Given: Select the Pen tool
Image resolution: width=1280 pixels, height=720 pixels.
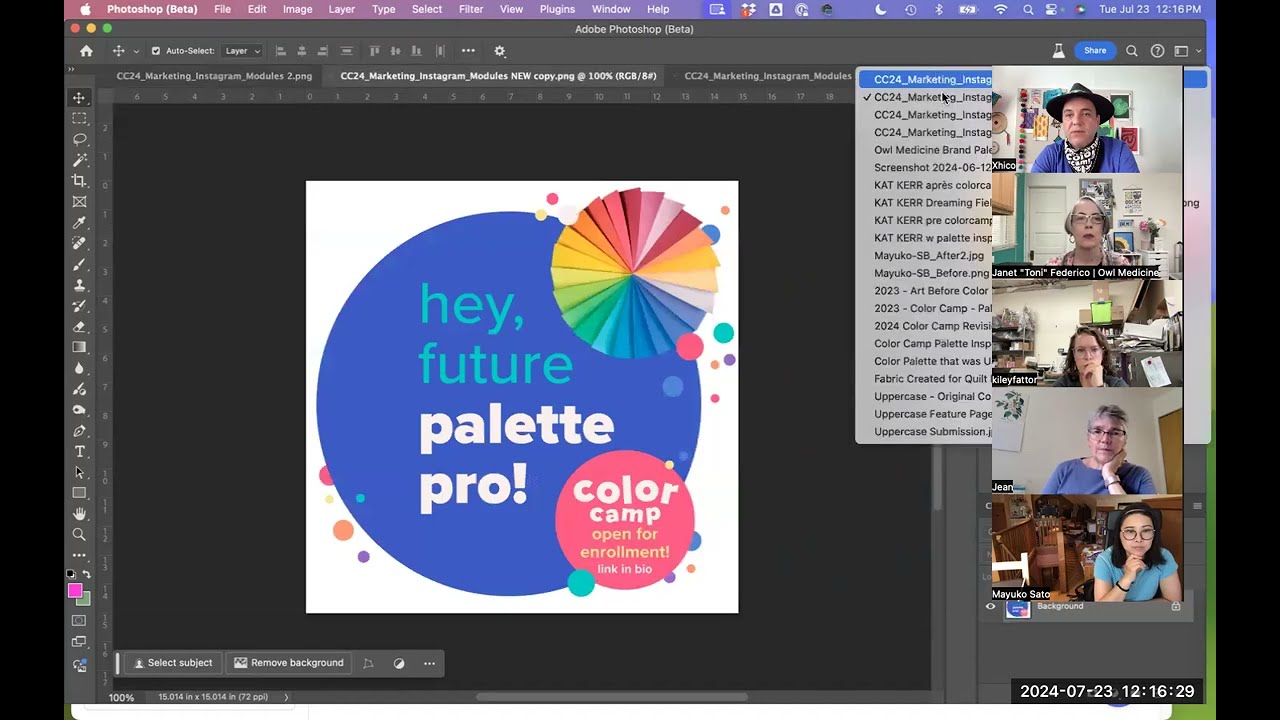Looking at the screenshot, I should pos(79,431).
